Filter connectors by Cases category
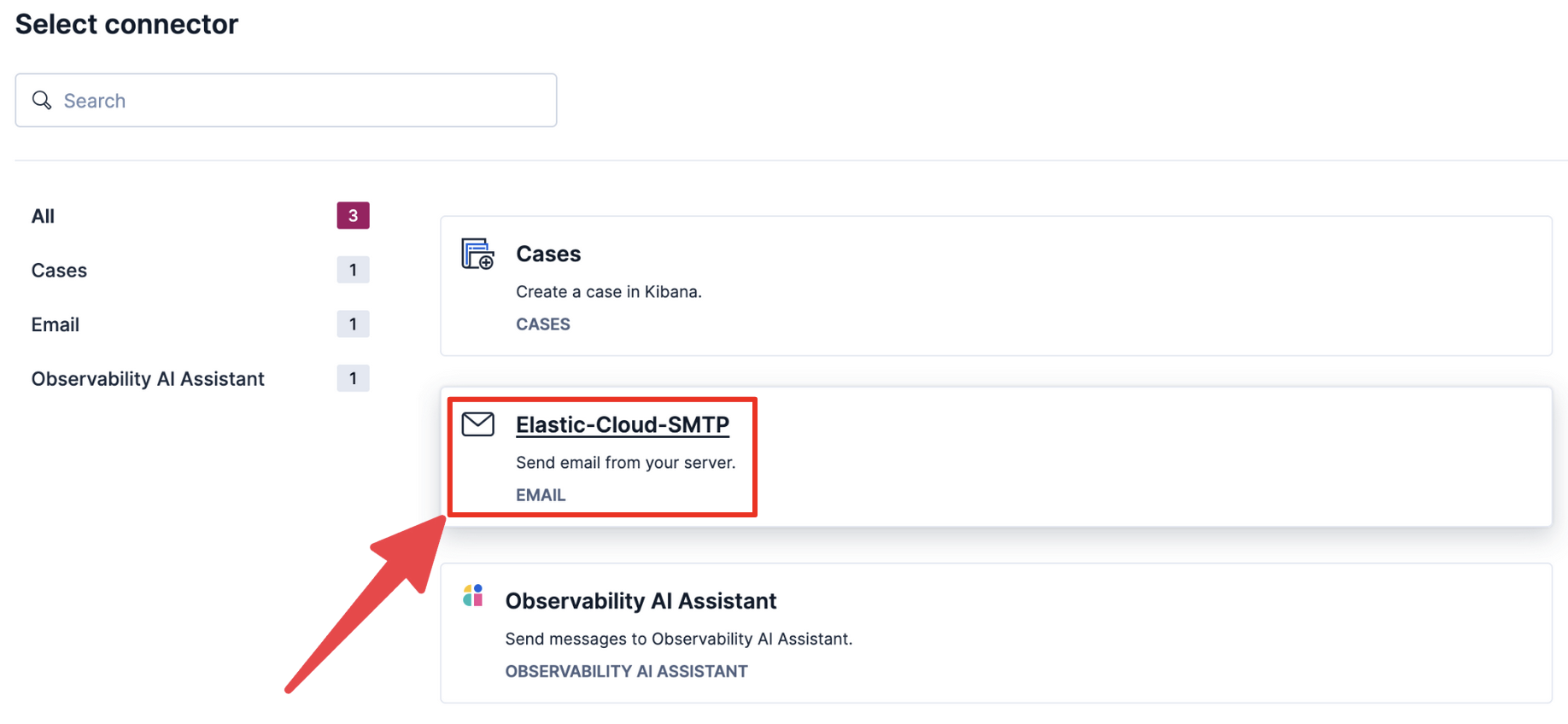1568x724 pixels. [x=59, y=271]
